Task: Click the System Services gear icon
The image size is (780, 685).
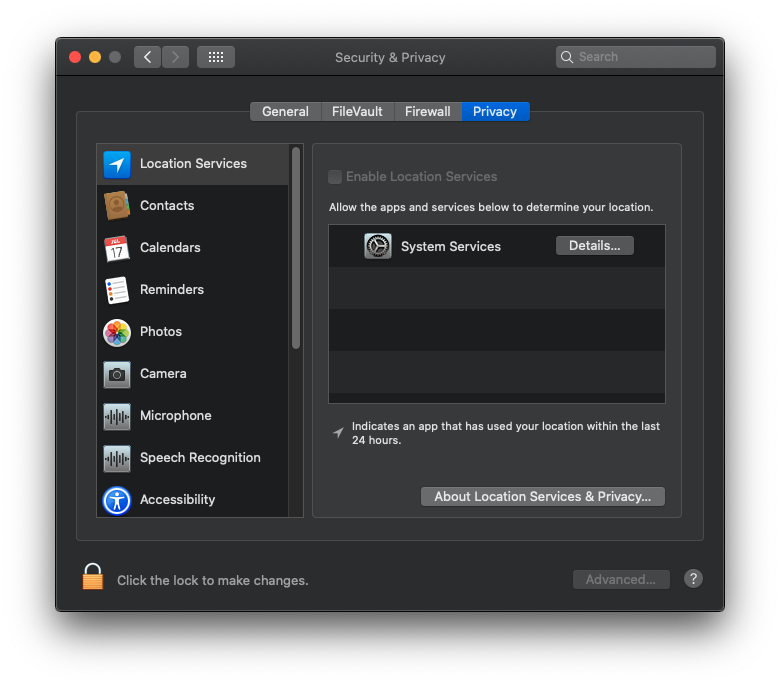Action: tap(378, 246)
